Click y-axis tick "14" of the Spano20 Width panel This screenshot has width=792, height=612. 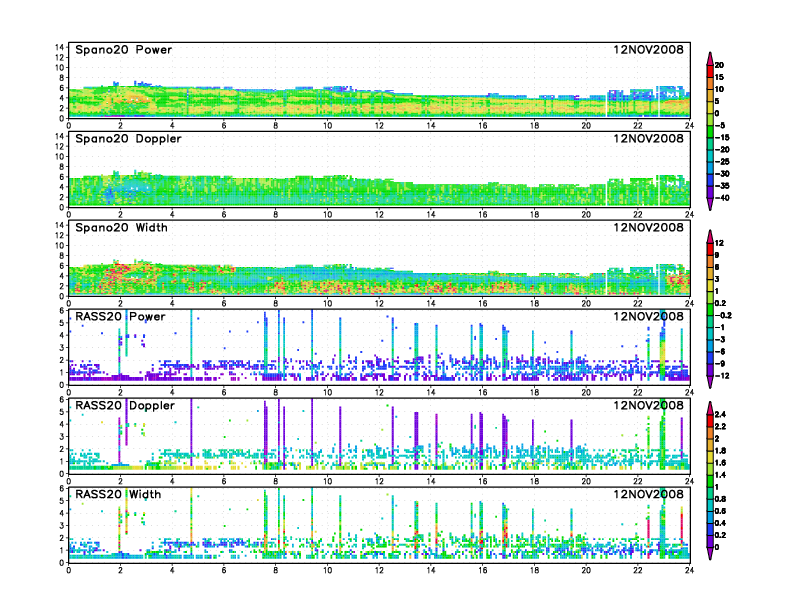click(x=60, y=225)
